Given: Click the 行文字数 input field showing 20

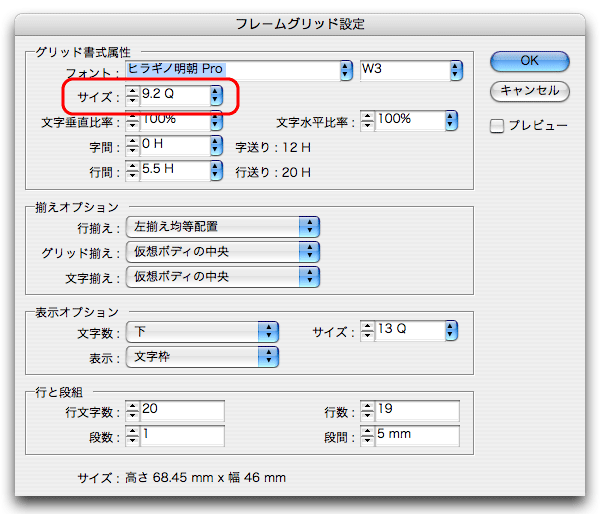Looking at the screenshot, I should pos(182,411).
